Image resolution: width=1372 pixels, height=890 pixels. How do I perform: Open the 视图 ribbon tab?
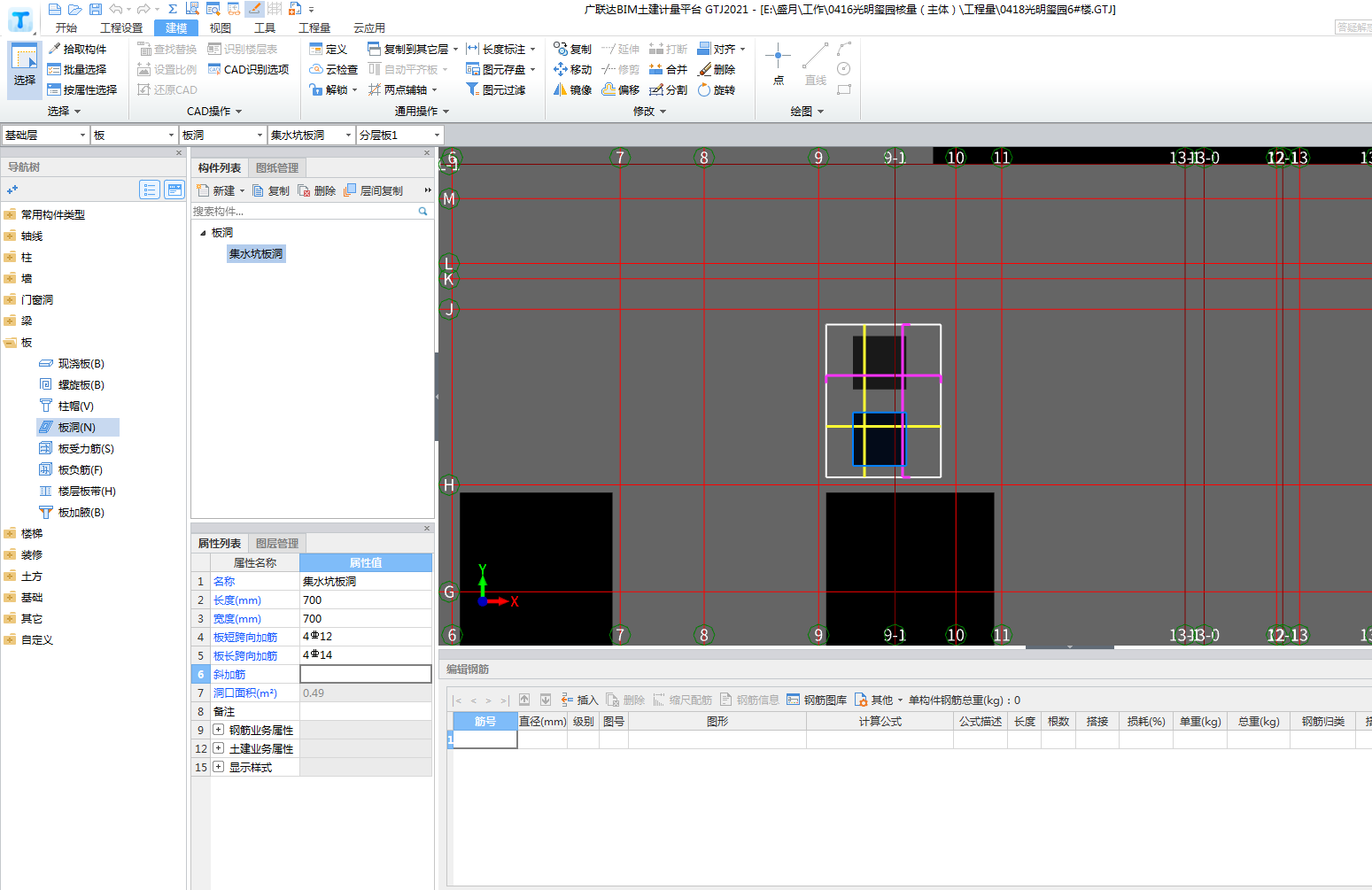[221, 28]
